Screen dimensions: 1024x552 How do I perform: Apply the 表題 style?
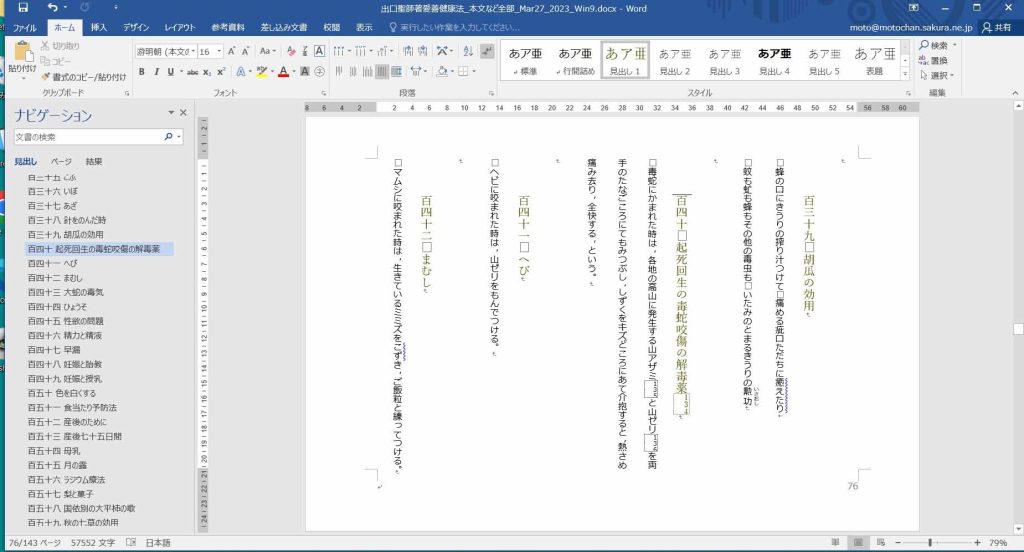[874, 60]
